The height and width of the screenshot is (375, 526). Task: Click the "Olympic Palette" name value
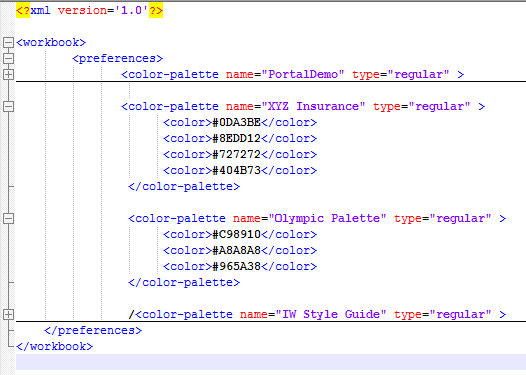point(327,219)
